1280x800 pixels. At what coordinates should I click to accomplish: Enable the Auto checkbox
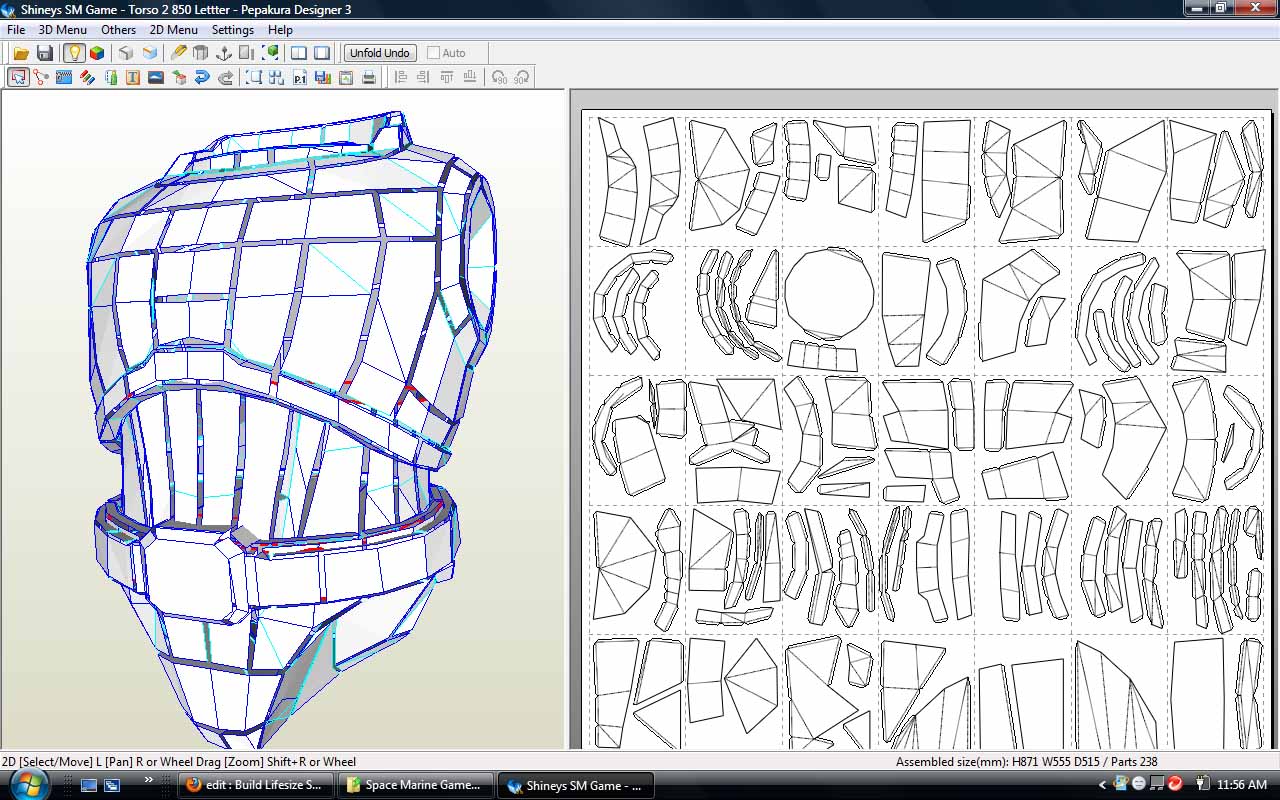434,53
